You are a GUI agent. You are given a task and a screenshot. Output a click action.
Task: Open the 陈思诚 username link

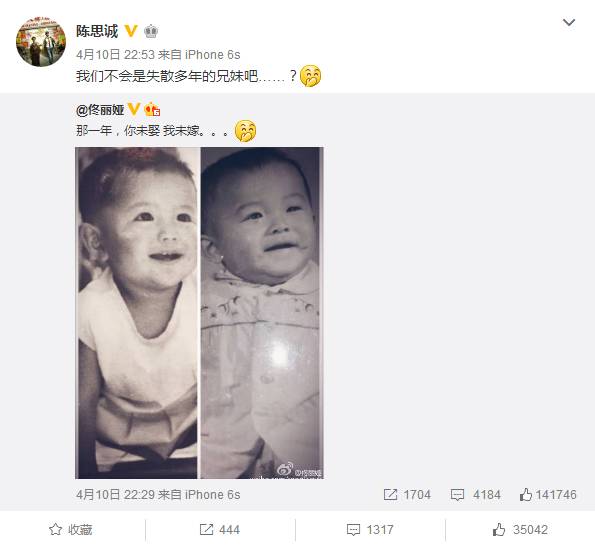(97, 31)
